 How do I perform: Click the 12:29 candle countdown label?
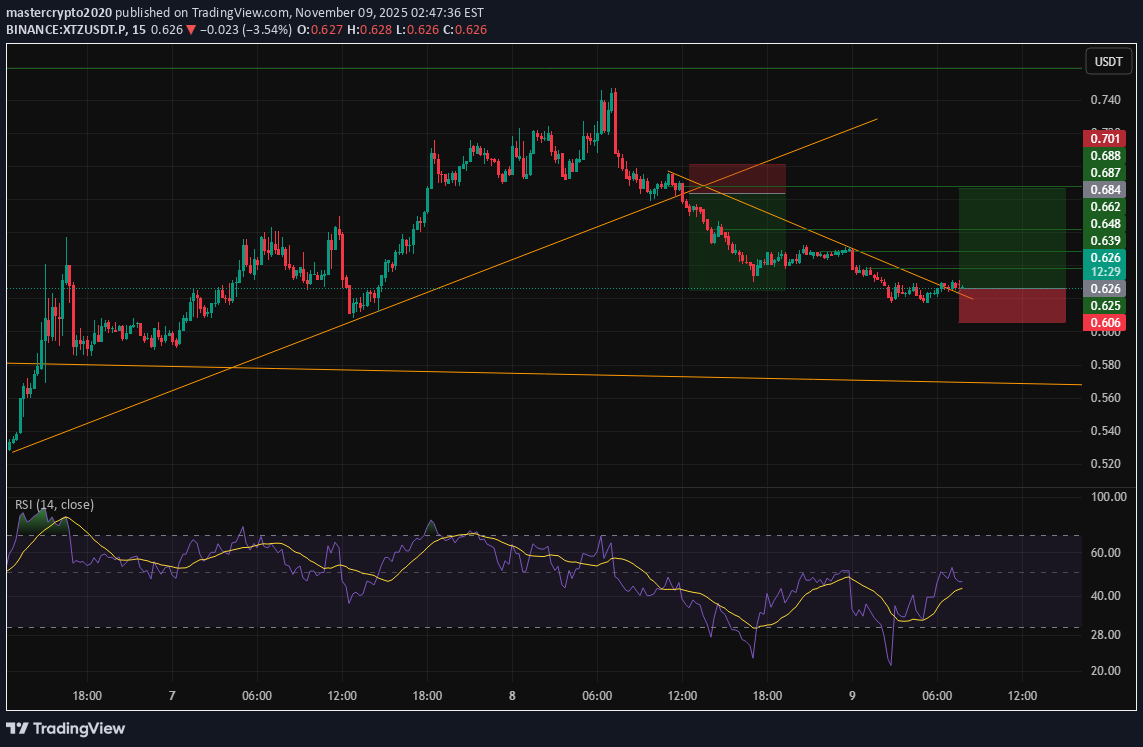click(1105, 272)
